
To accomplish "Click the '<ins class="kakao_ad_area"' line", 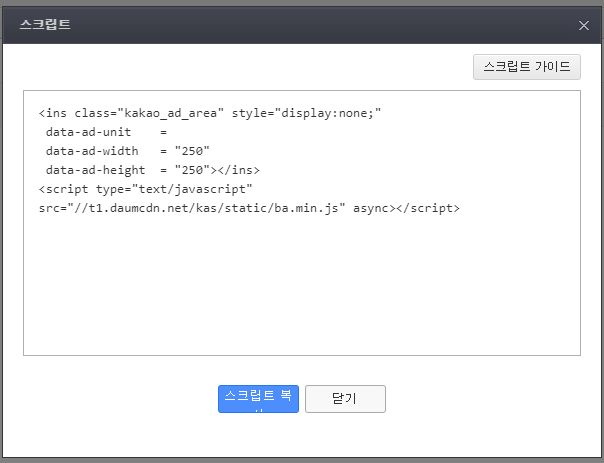I will point(210,113).
